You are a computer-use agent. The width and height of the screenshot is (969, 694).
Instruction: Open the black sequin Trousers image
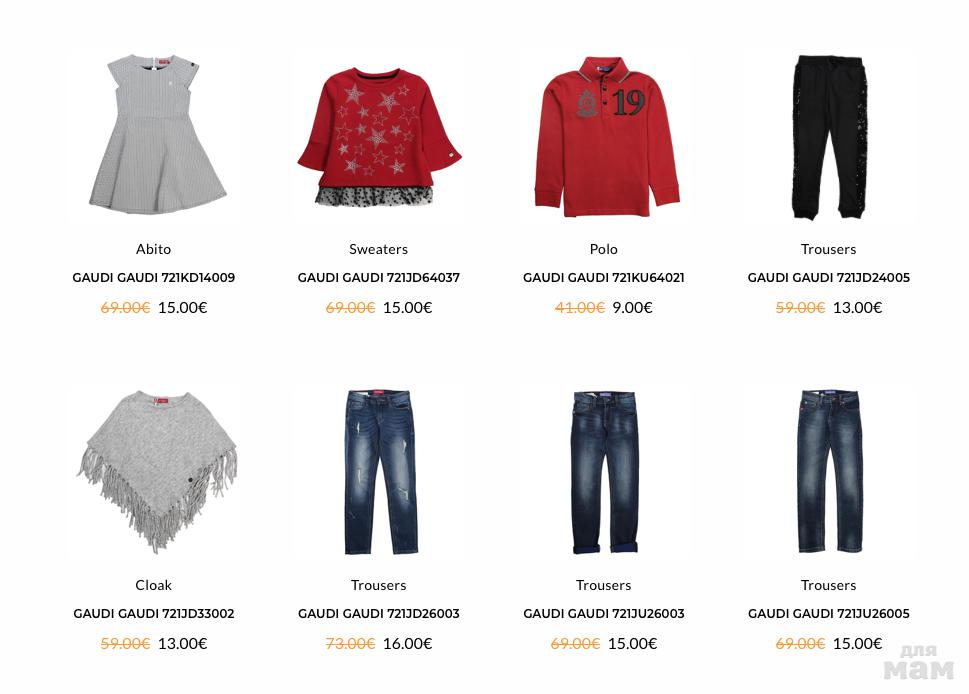[830, 137]
